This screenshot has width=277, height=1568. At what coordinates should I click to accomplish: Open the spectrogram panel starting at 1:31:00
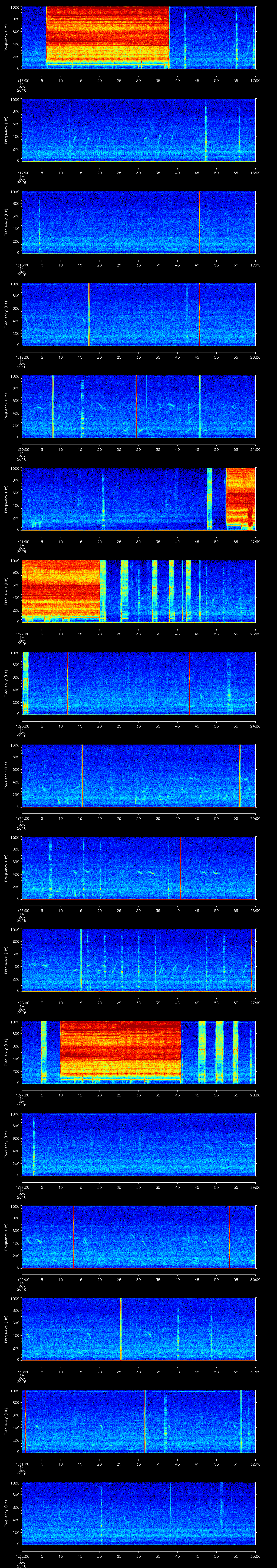[139, 1421]
